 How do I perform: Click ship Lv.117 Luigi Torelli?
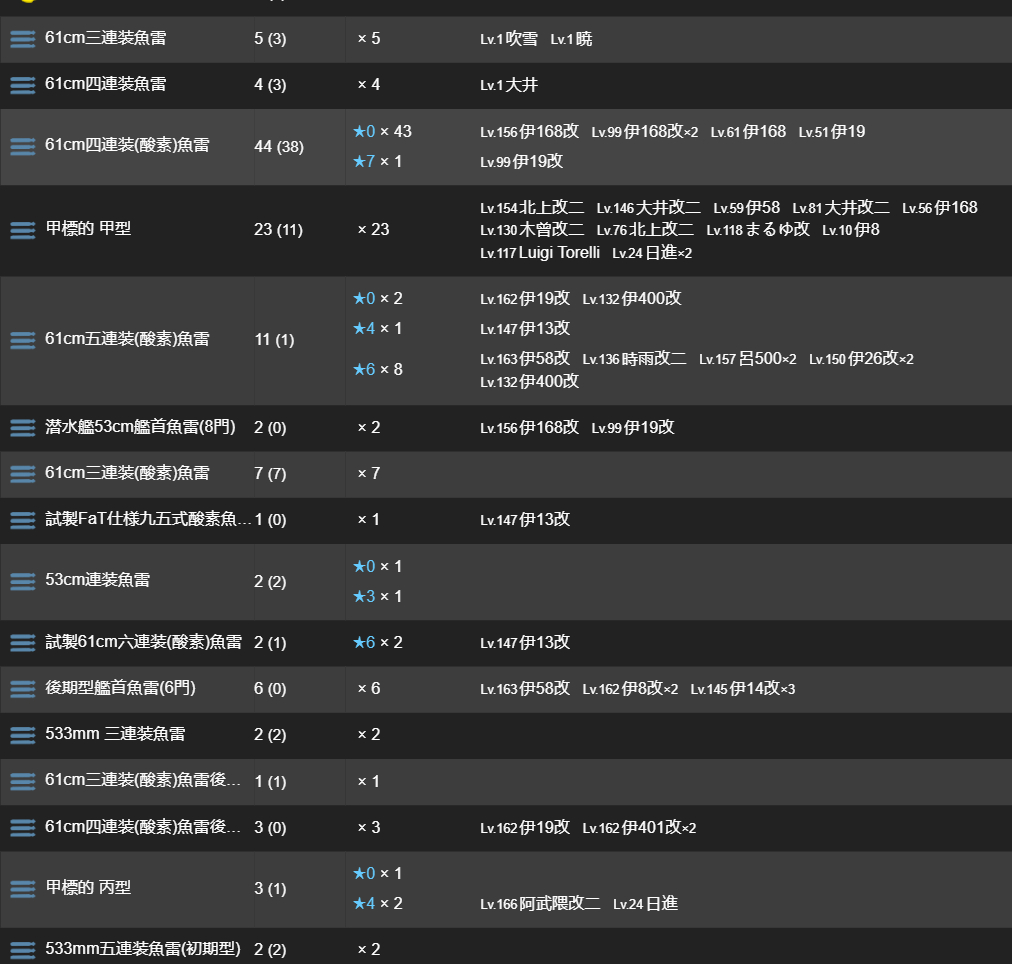[540, 253]
